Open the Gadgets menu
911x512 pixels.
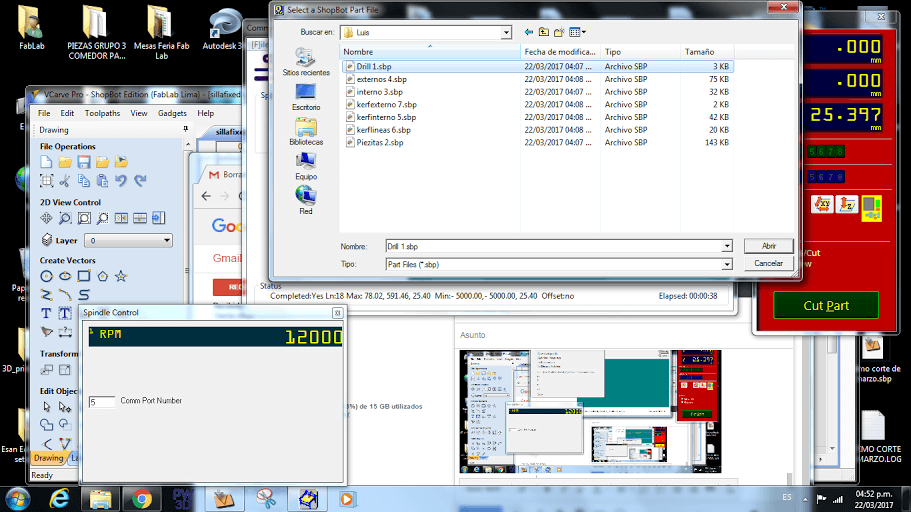click(172, 113)
